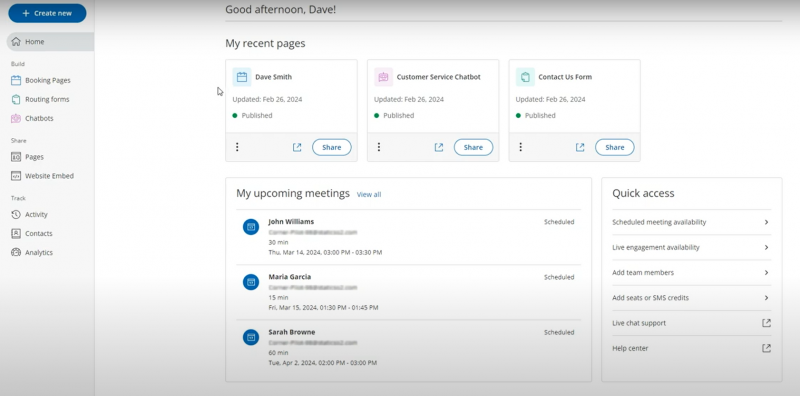Click the Help center external-link icon
This screenshot has width=800, height=396.
pyautogui.click(x=766, y=349)
